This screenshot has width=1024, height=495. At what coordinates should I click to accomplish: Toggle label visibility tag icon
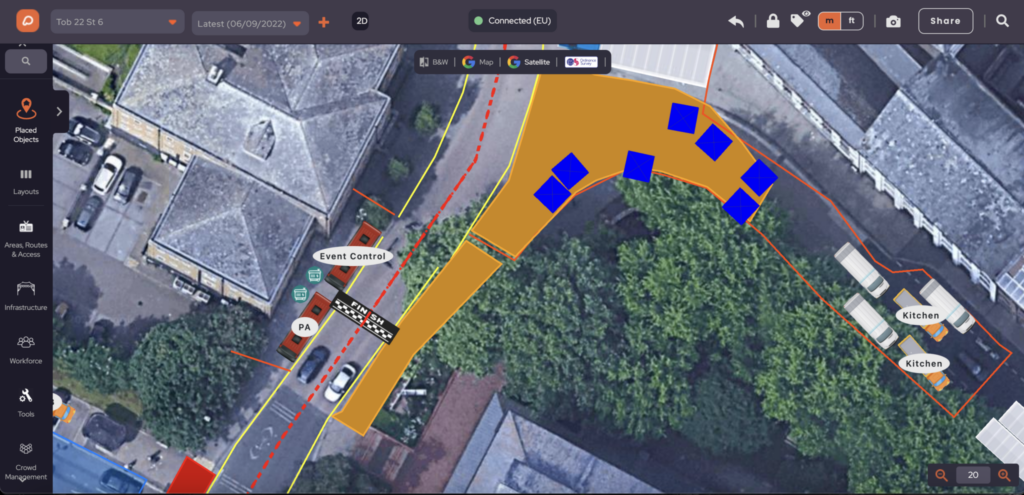click(x=799, y=20)
